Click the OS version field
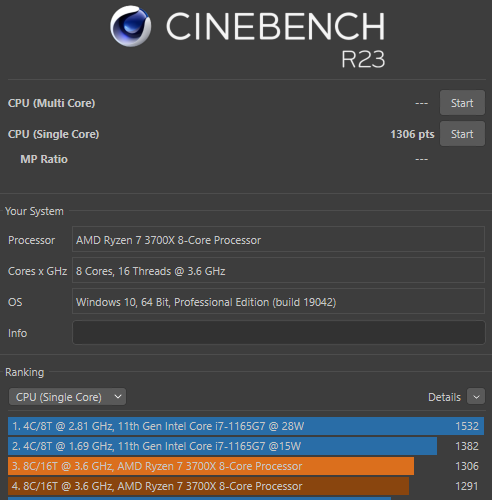Screen dimensions: 492x500 pos(279,301)
